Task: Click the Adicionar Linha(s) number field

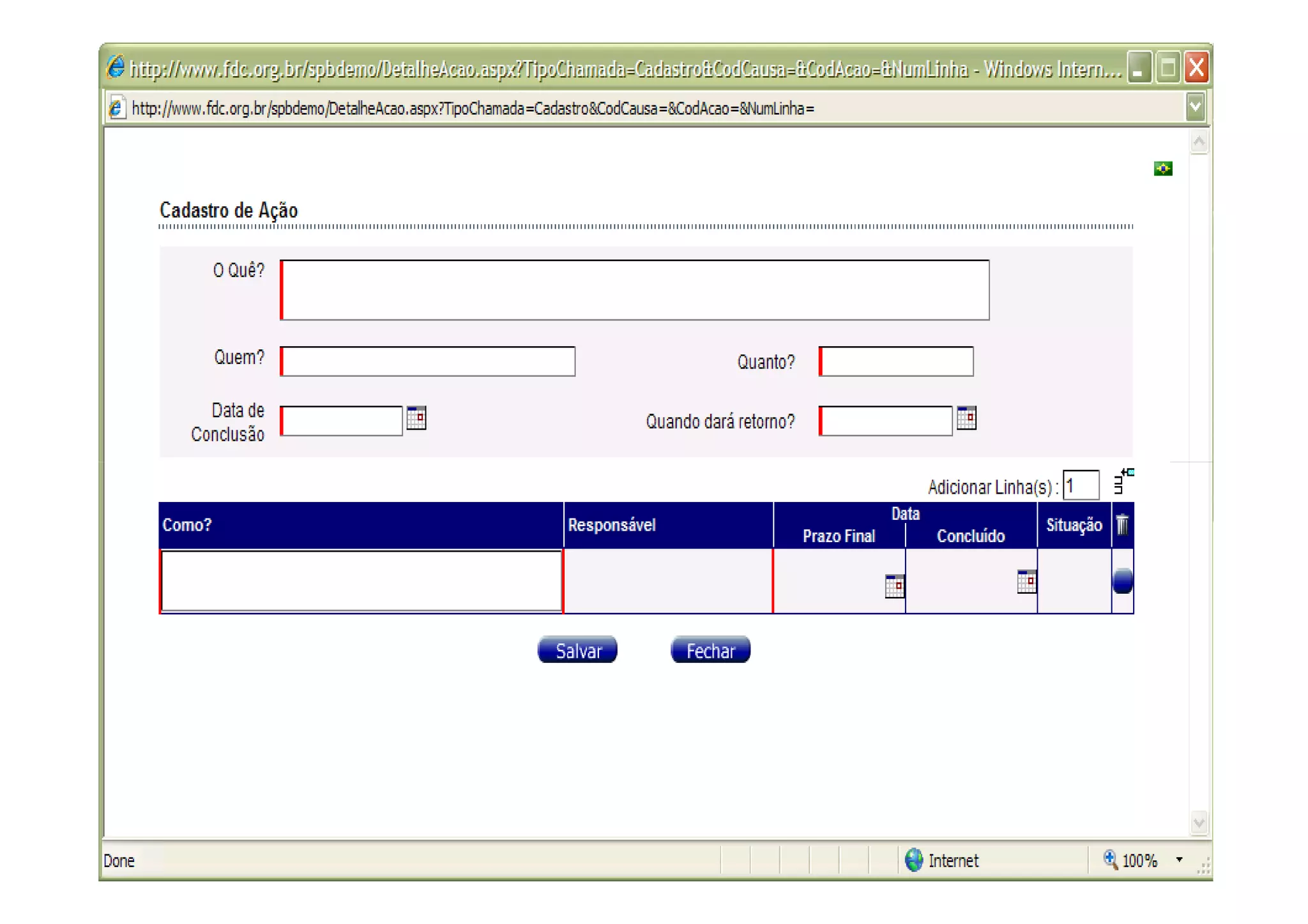Action: point(1081,485)
